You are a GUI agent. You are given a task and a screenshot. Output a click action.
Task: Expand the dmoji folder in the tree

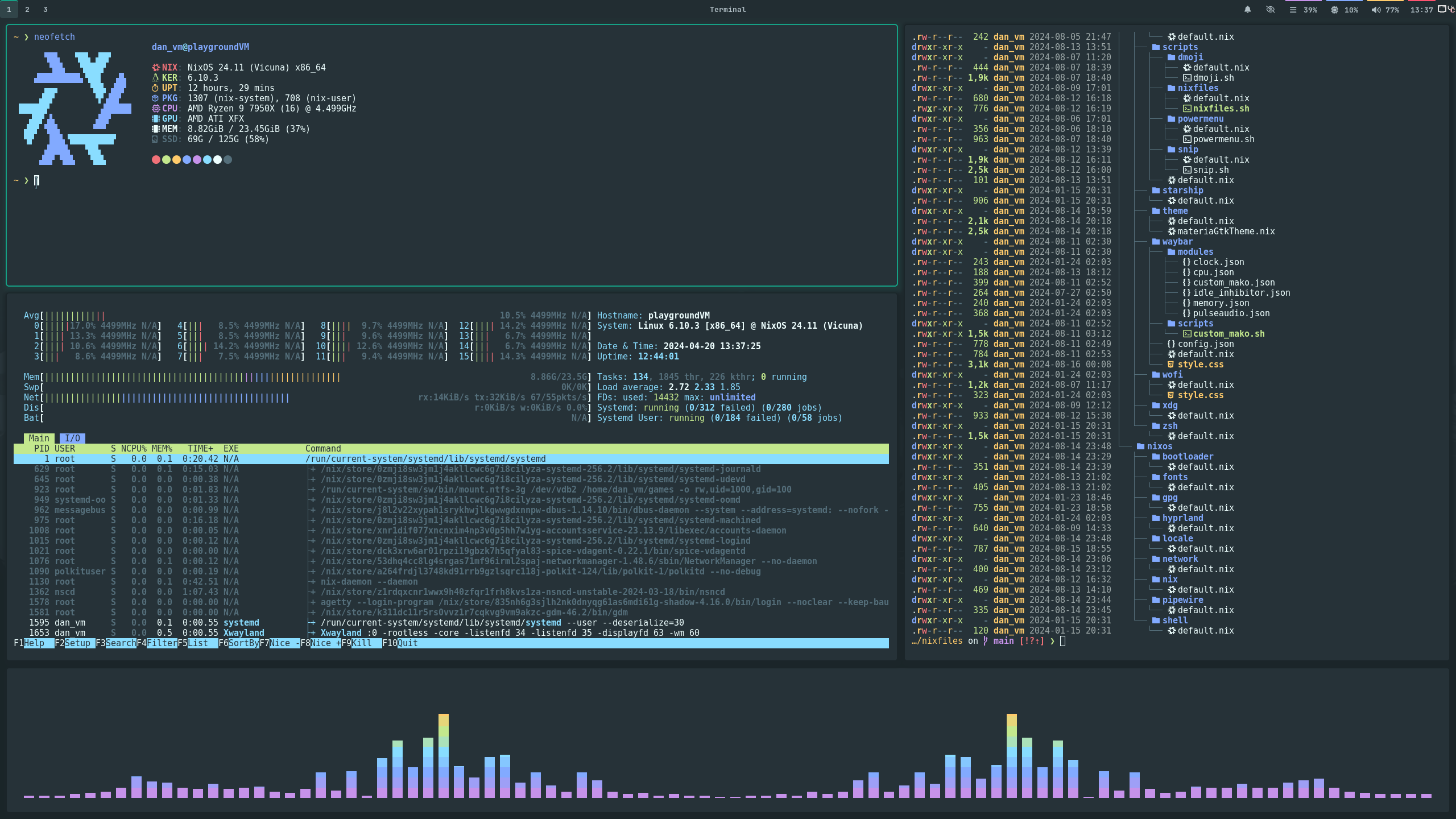(x=1185, y=57)
